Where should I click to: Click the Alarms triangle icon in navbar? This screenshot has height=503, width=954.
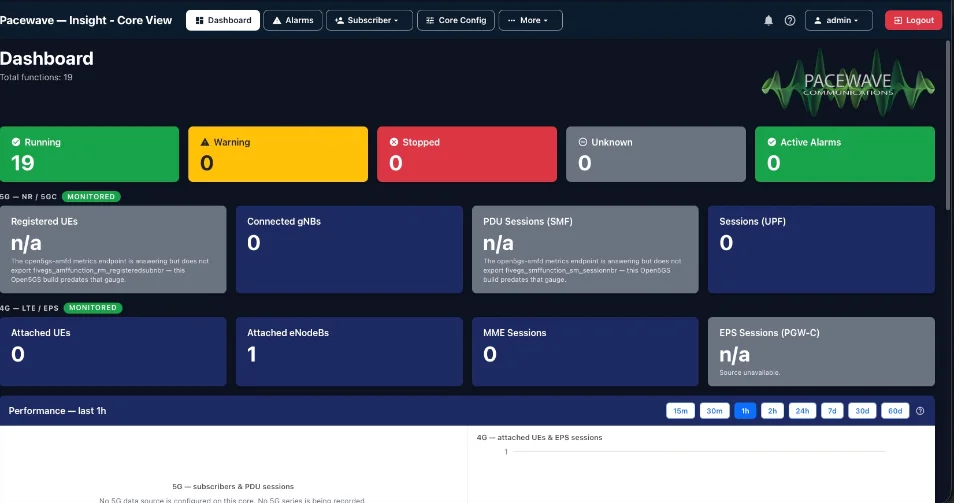[x=277, y=20]
